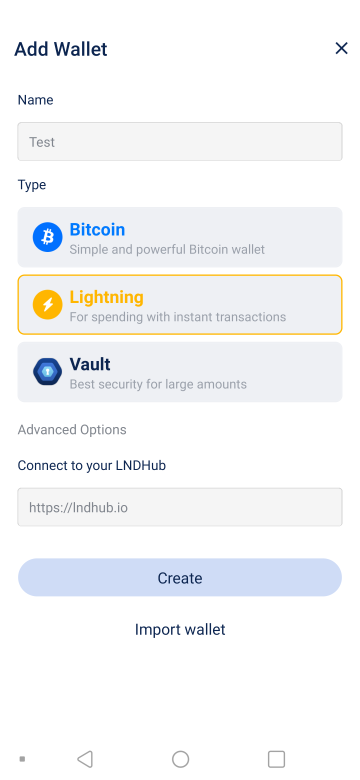Tap the blue hexagon Vault icon

click(x=48, y=372)
